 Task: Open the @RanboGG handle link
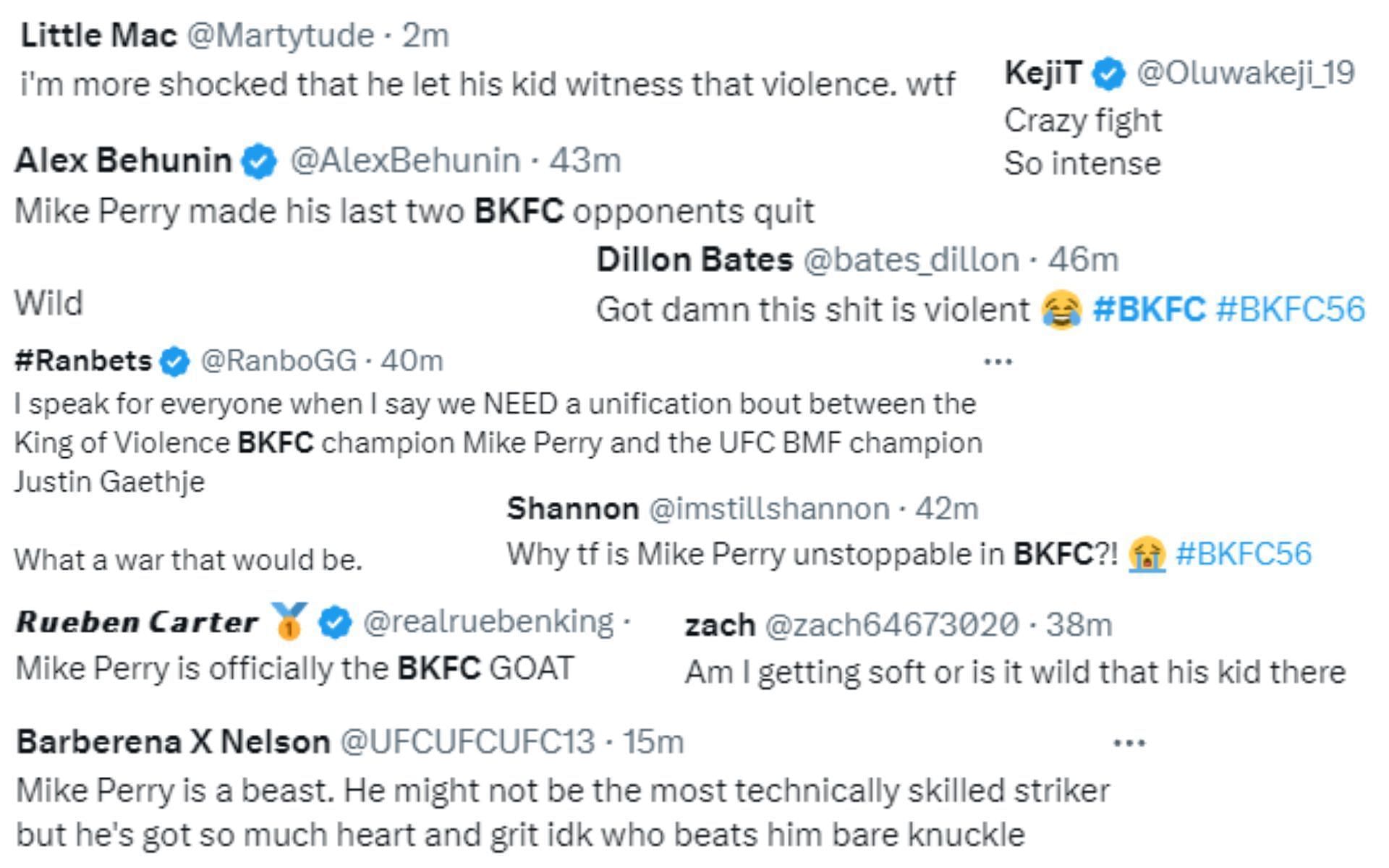(278, 360)
